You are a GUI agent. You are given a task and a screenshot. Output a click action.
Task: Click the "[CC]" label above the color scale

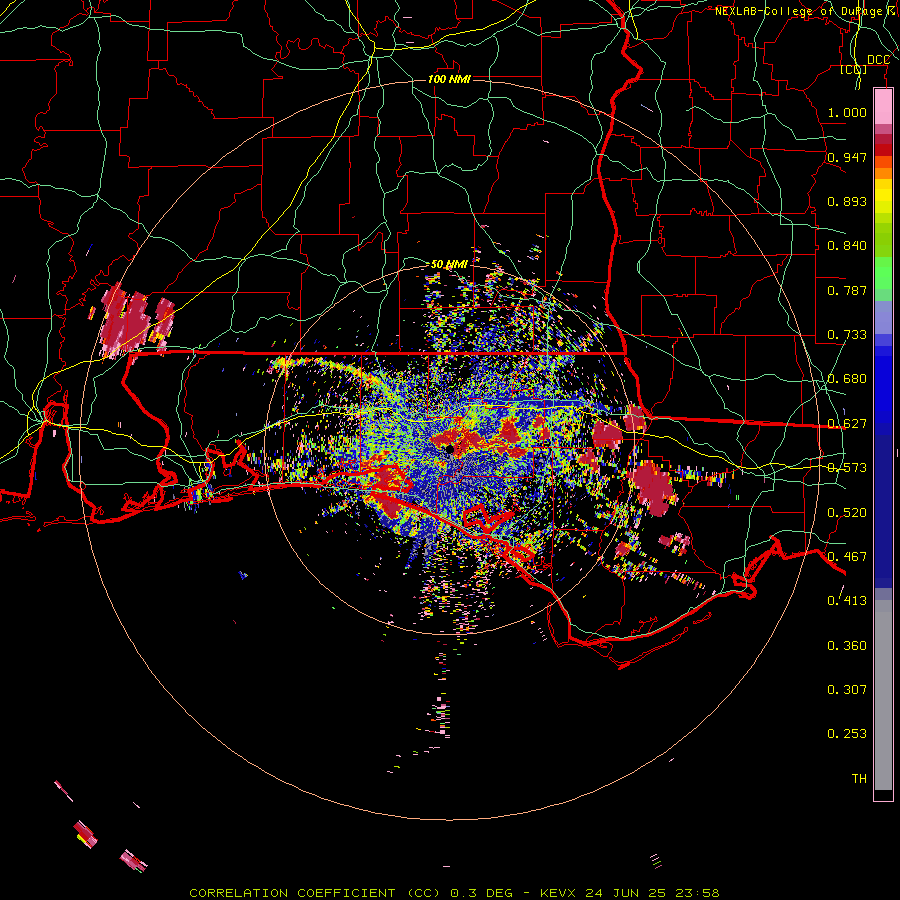(x=854, y=69)
